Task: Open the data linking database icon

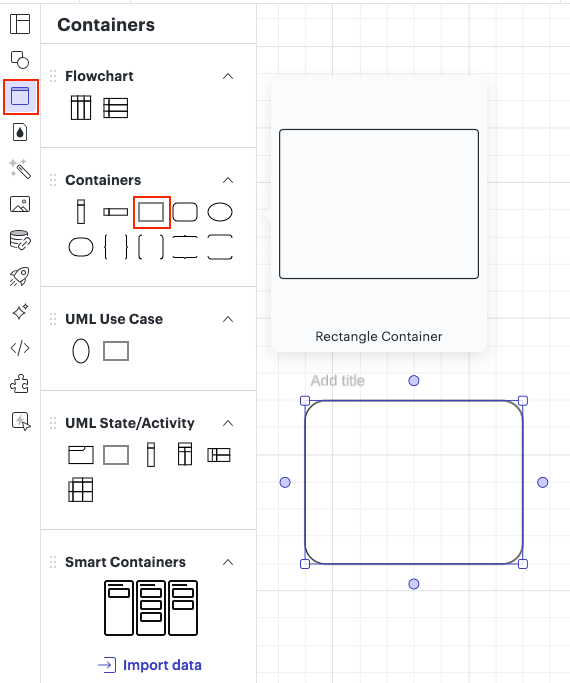Action: 20,240
